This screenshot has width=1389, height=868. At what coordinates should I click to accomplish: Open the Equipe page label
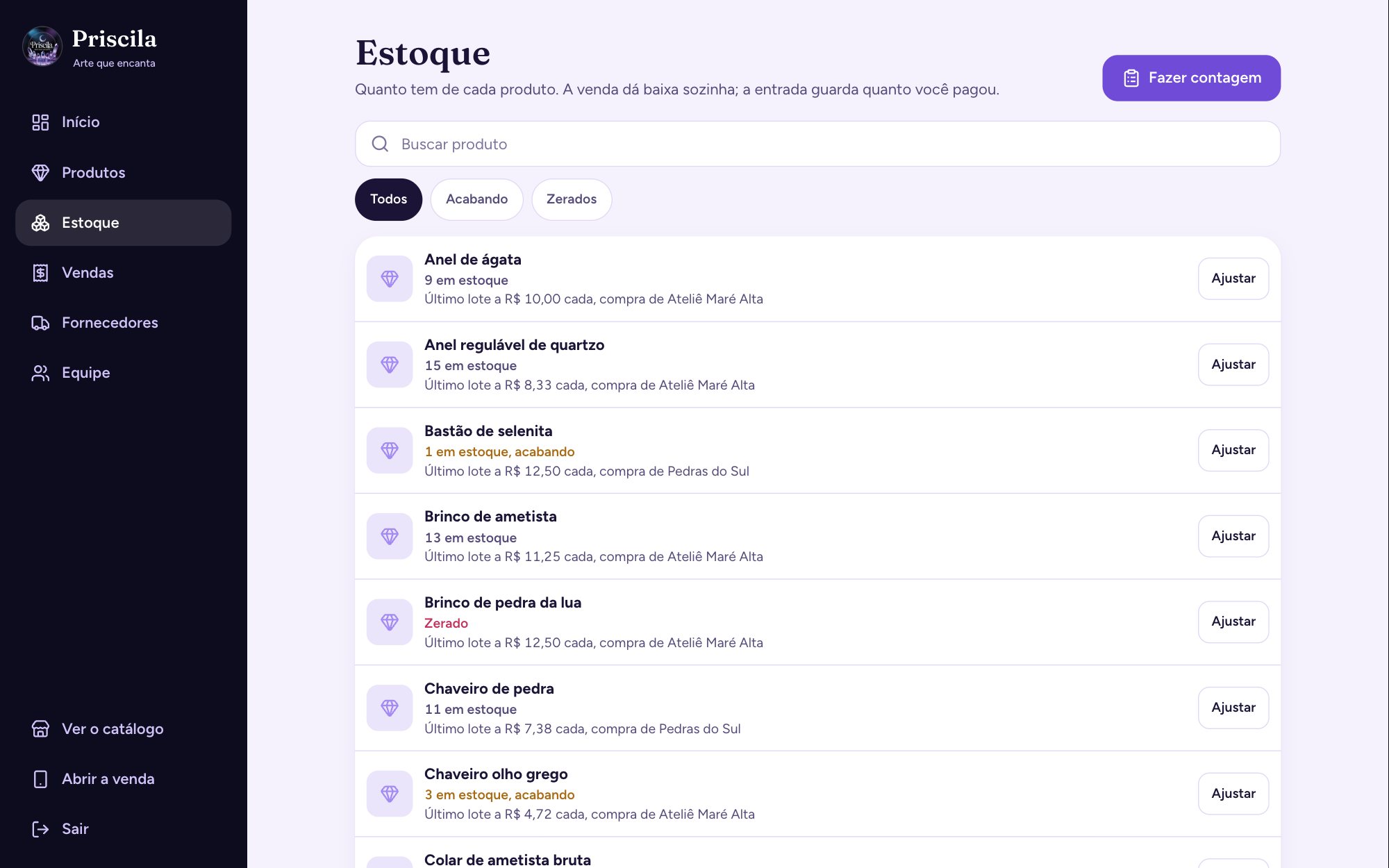[x=86, y=373]
